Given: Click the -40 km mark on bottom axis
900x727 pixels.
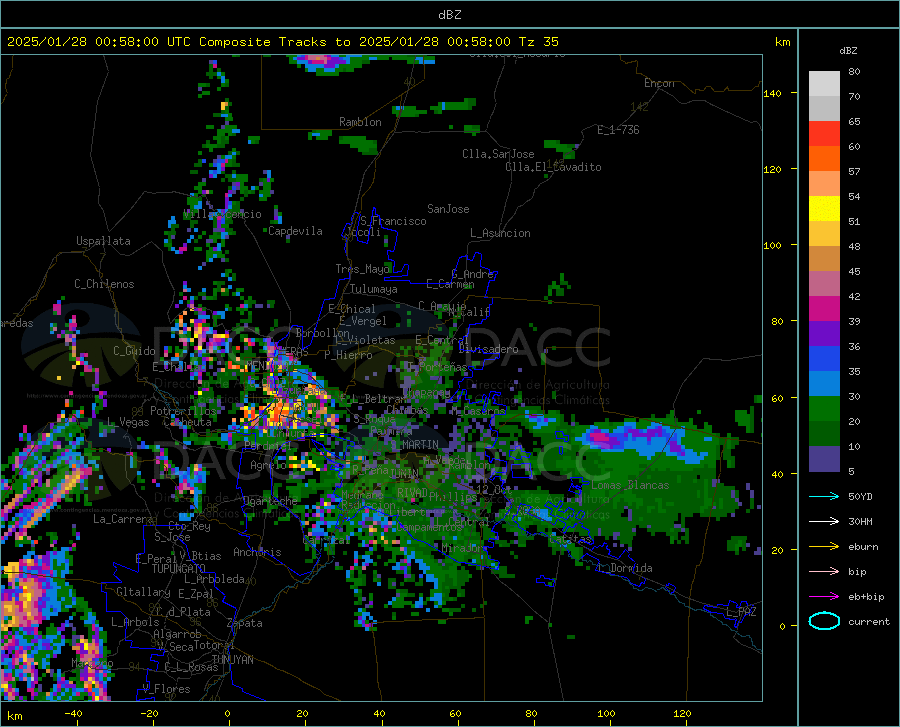Looking at the screenshot, I should [73, 714].
